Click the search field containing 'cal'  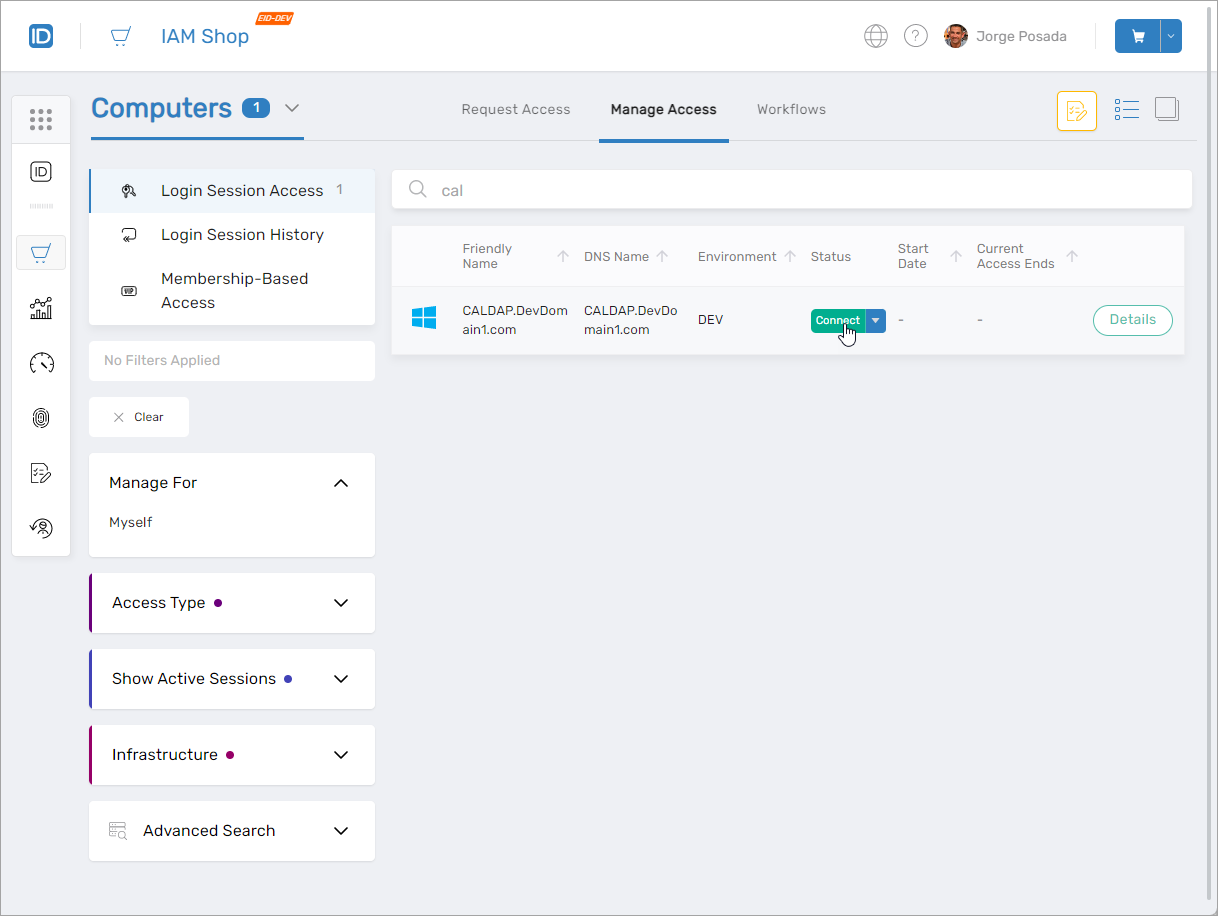(790, 190)
